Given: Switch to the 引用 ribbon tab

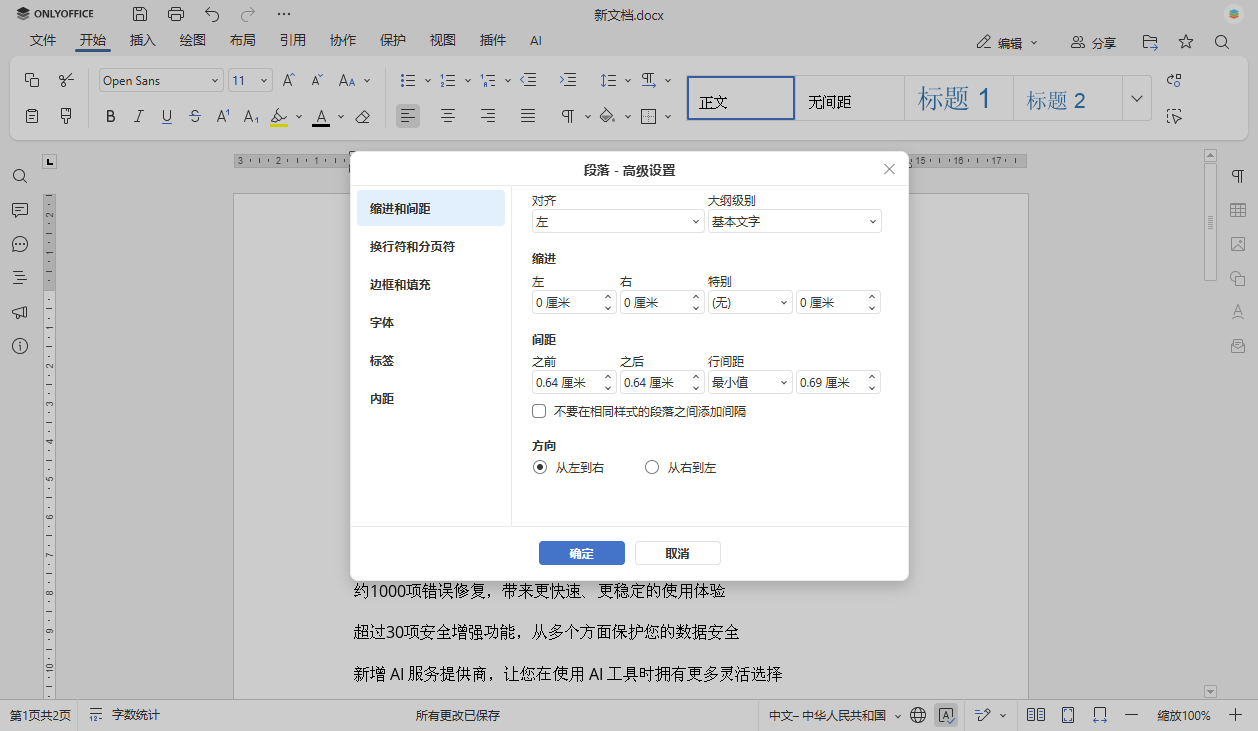Looking at the screenshot, I should coord(293,41).
